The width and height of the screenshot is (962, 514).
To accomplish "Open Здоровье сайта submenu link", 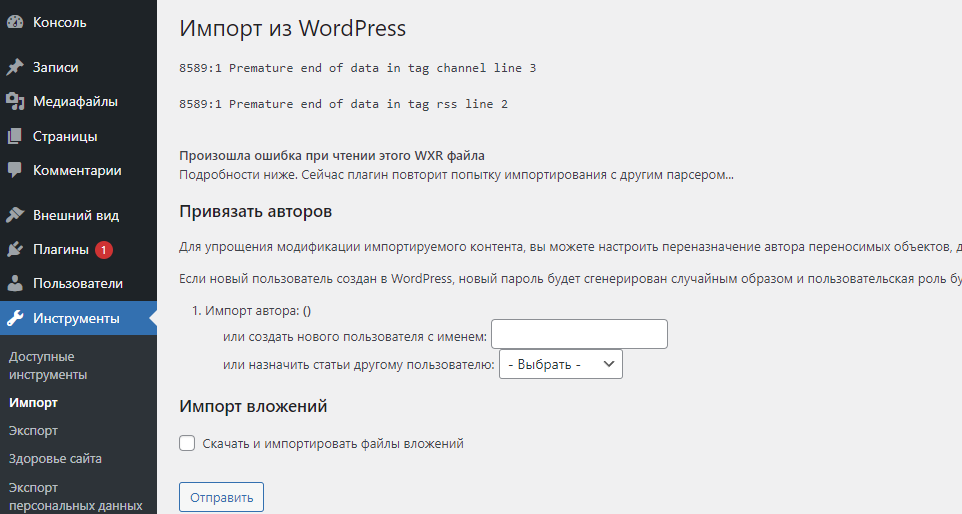I will tap(55, 459).
